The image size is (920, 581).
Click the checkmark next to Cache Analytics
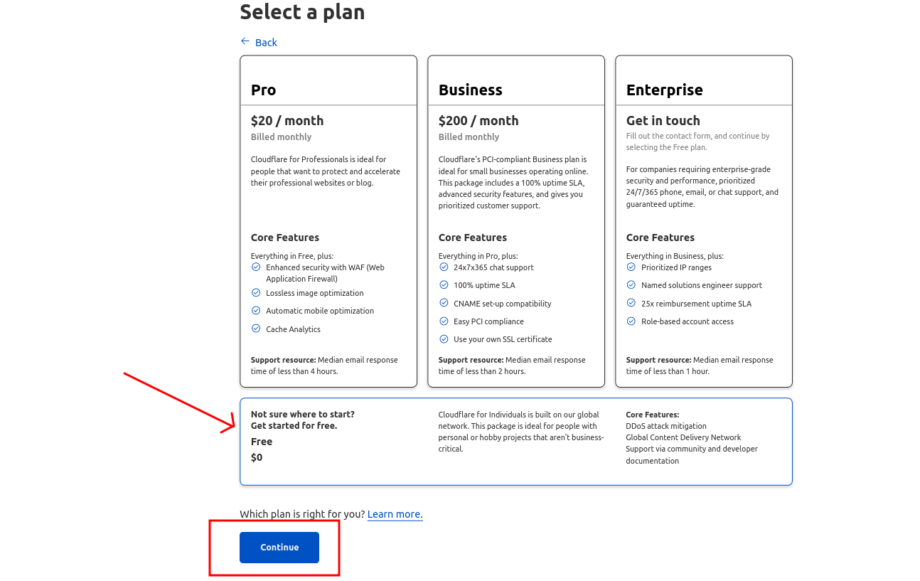click(x=256, y=329)
